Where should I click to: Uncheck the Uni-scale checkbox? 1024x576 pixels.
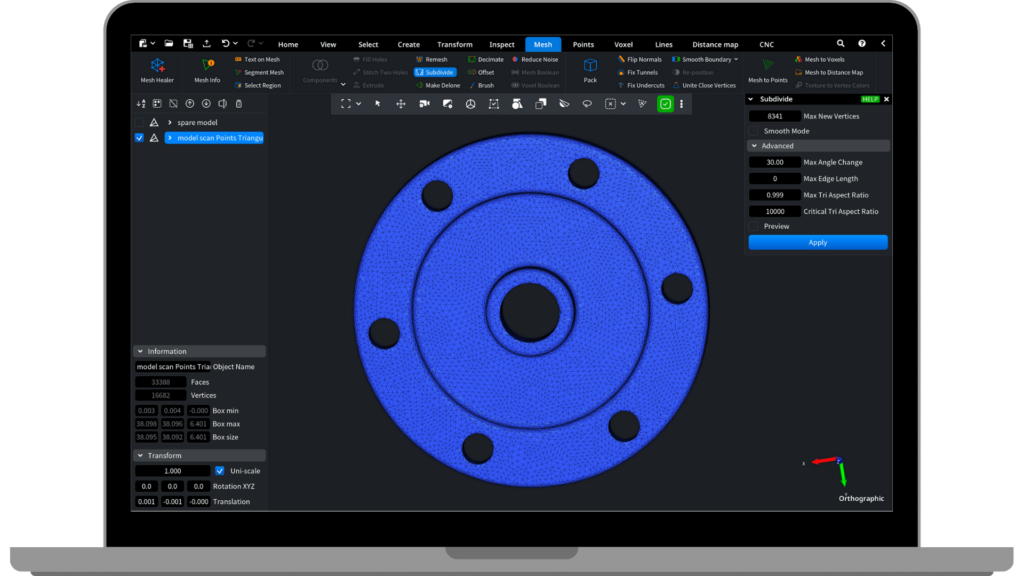click(x=220, y=471)
